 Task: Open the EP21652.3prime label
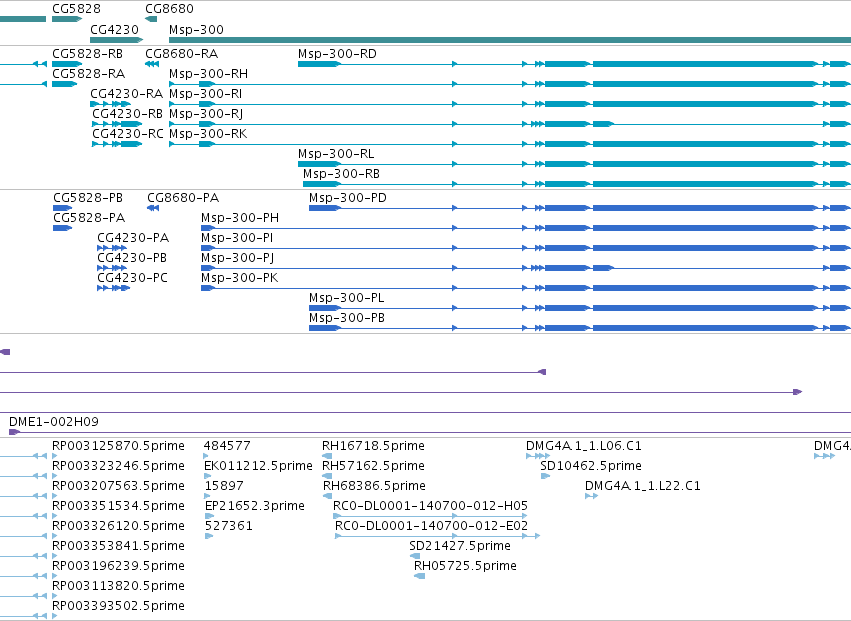click(x=255, y=506)
